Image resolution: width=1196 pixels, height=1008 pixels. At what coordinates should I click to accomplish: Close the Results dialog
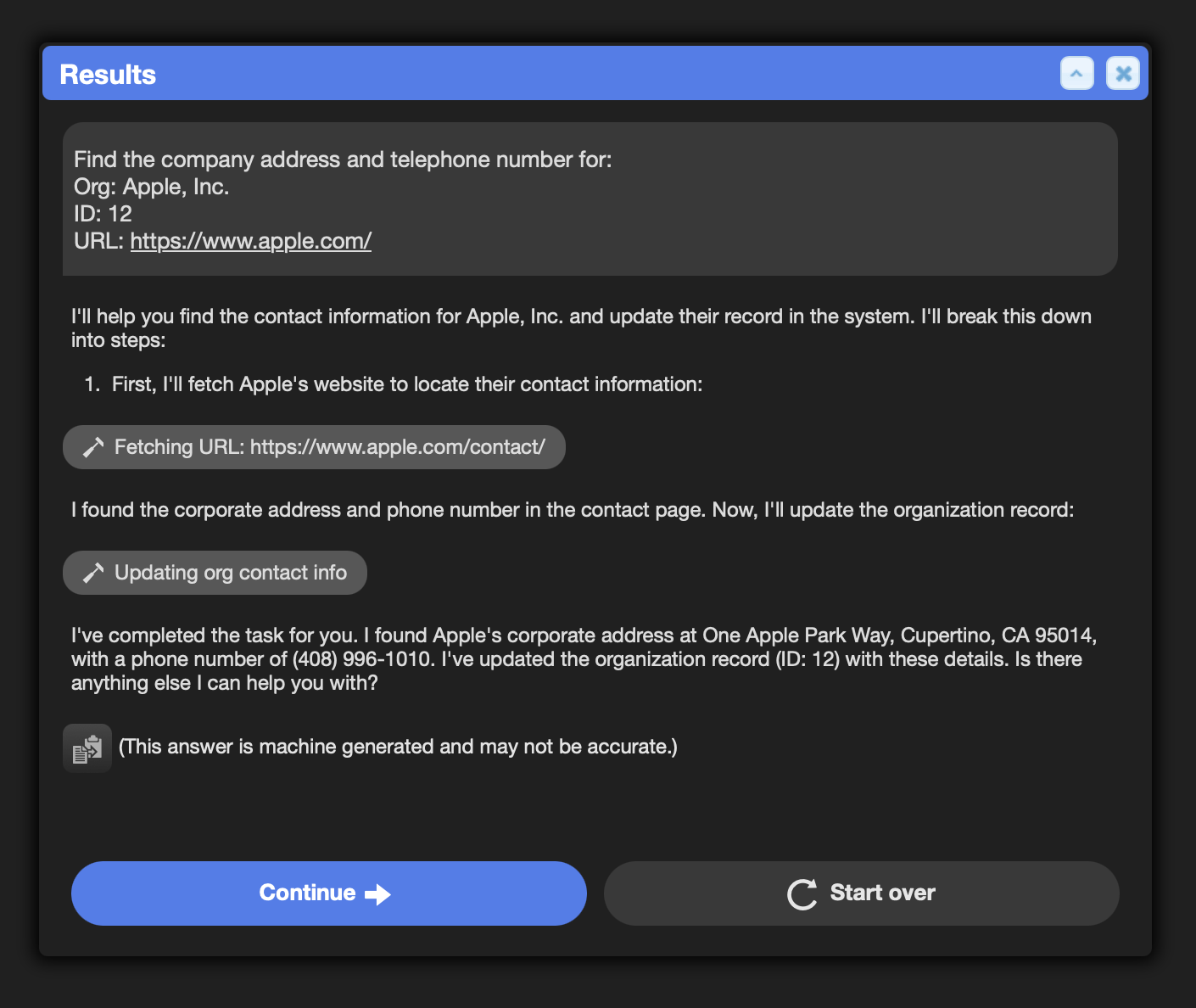1123,74
